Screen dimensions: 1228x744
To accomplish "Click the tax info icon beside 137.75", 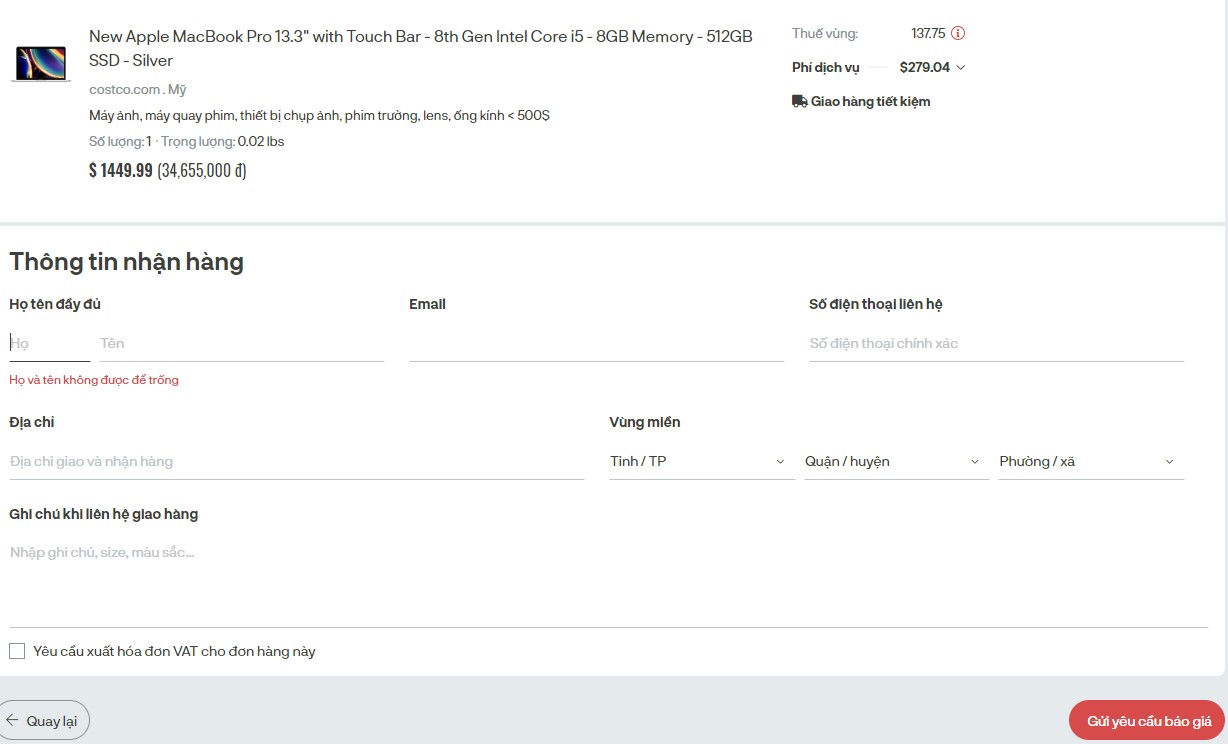I will [x=958, y=33].
